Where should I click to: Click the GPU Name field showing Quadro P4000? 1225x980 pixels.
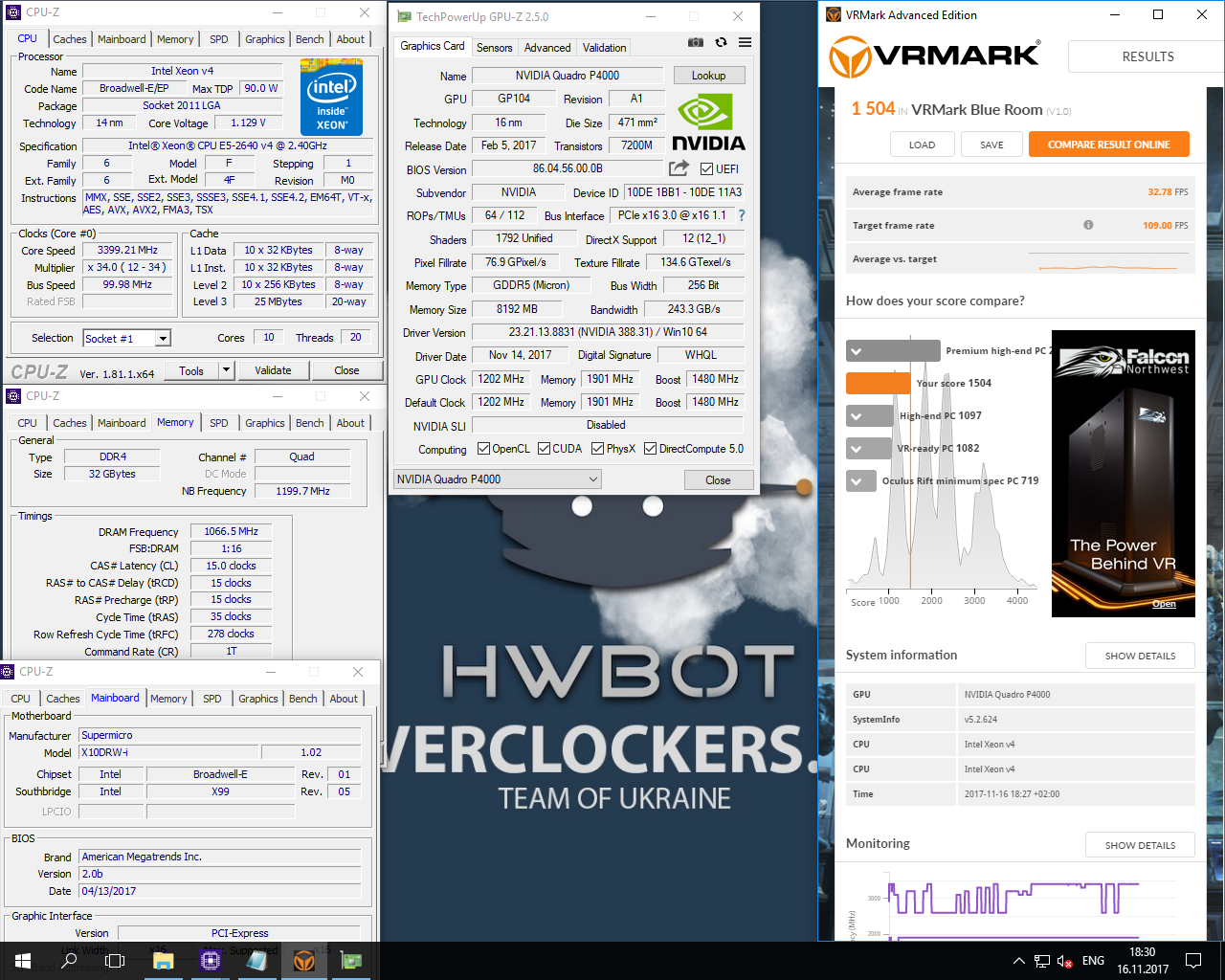tap(568, 76)
